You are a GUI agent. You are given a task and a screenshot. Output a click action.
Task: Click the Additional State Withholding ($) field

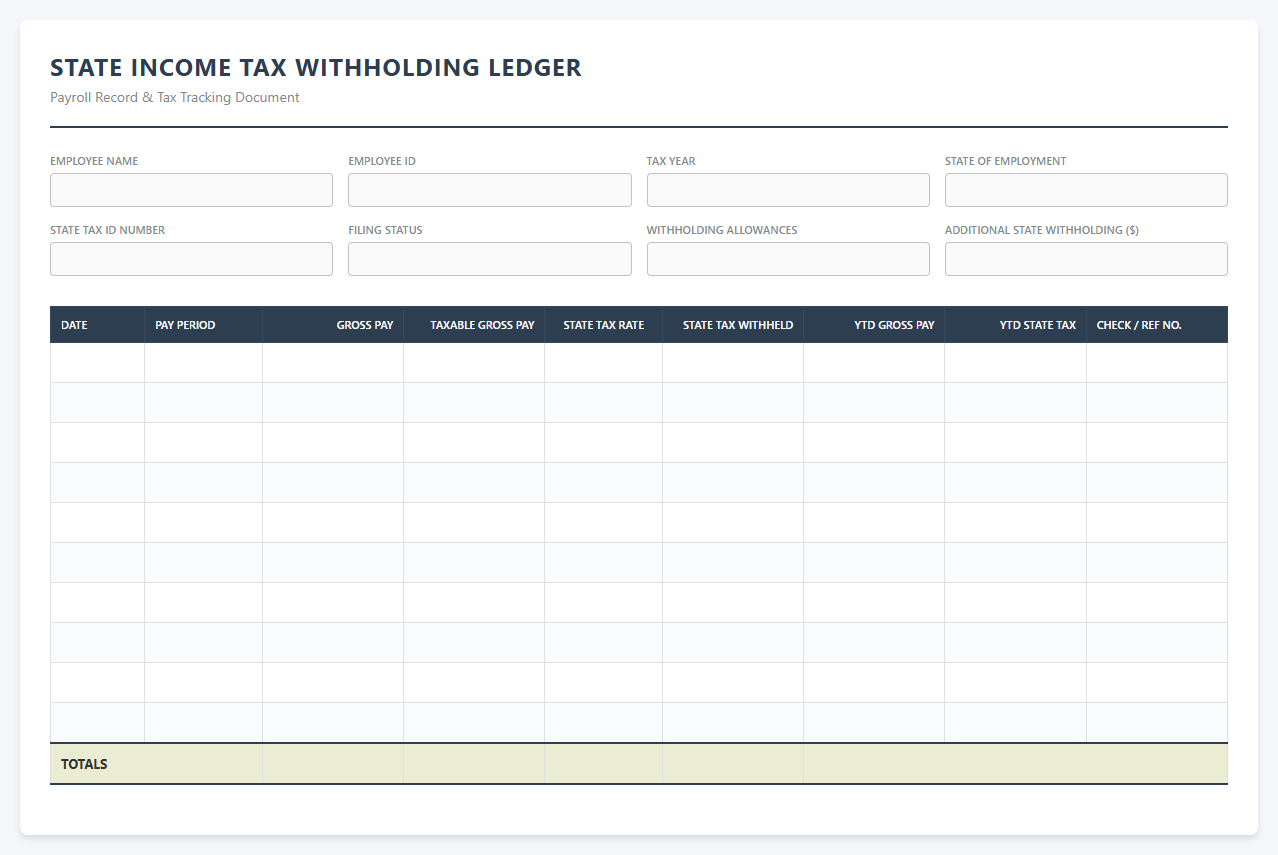point(1086,259)
